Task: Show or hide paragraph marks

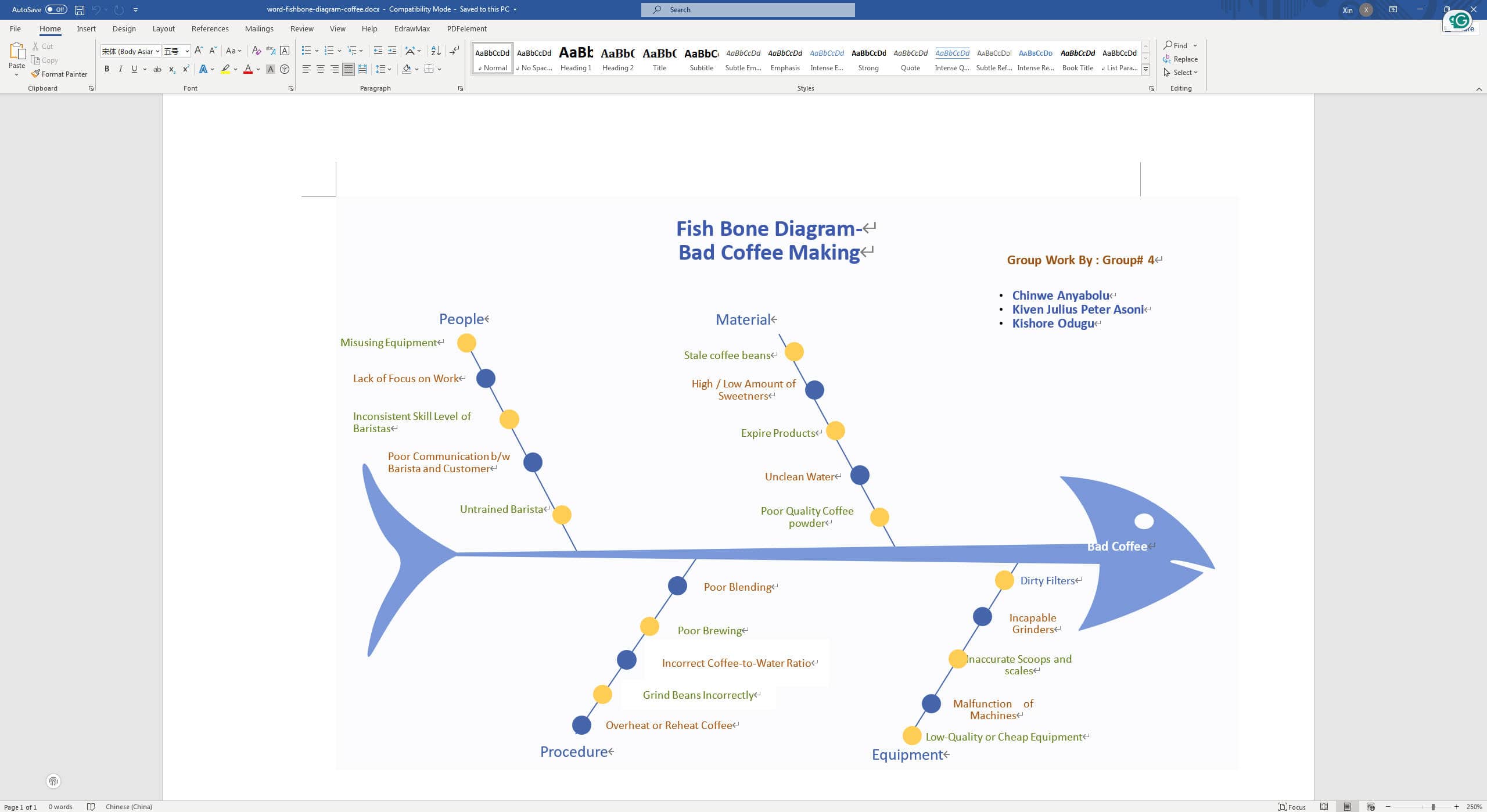Action: (454, 51)
